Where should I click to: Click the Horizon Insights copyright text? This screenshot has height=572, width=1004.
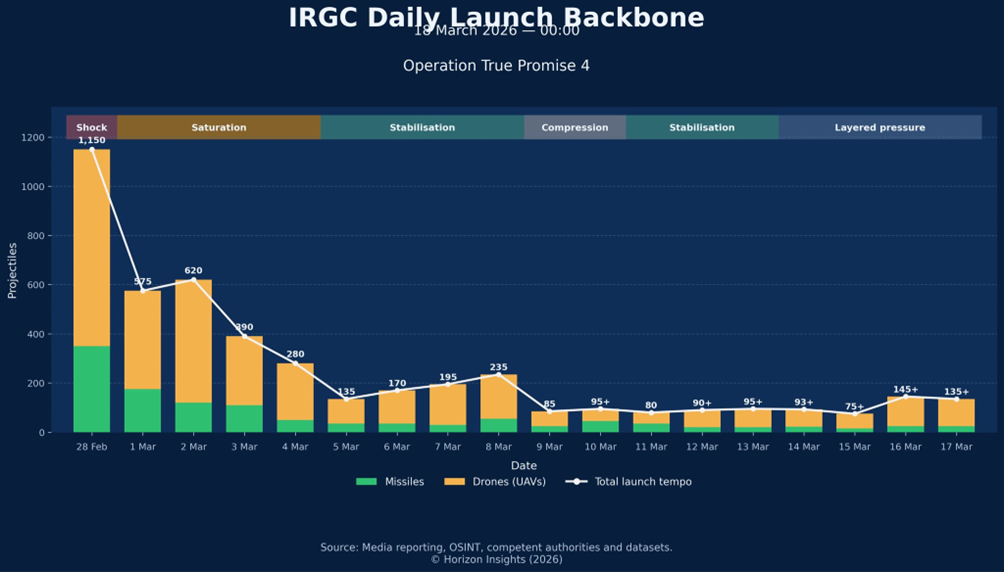point(496,560)
